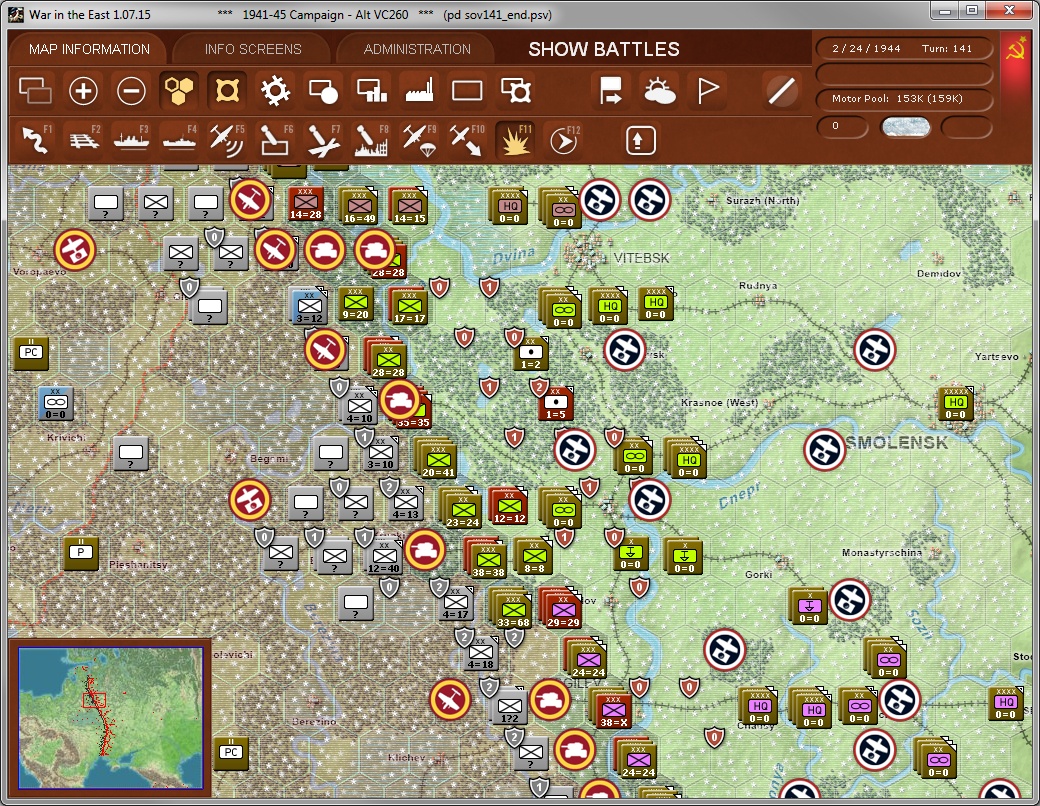The width and height of the screenshot is (1040, 806).
Task: Toggle the enemy hex control display
Action: tap(227, 91)
